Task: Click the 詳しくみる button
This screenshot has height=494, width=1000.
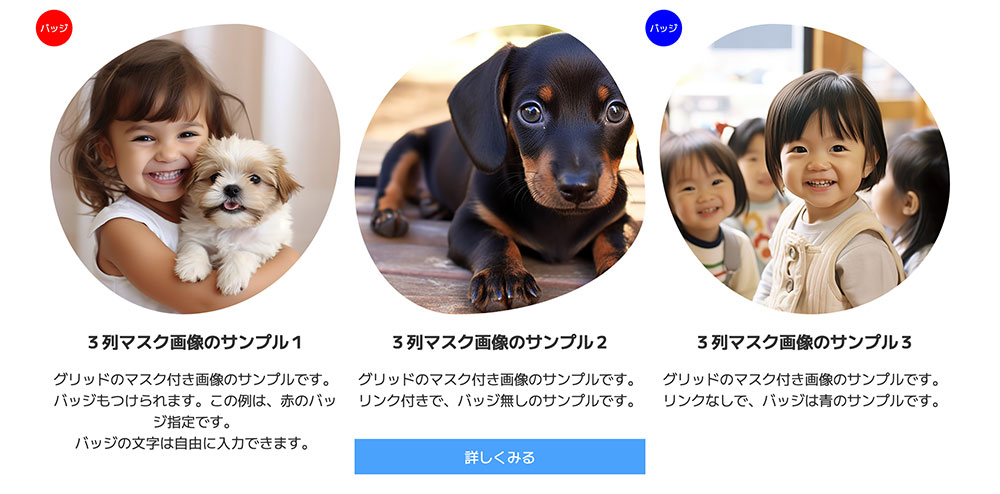Action: [x=500, y=456]
